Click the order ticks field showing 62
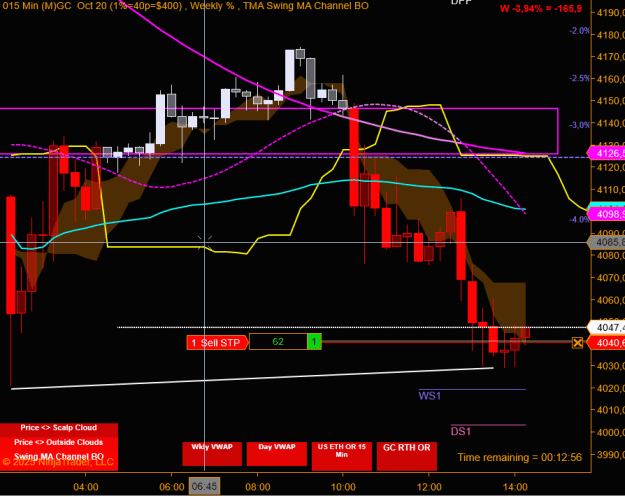 278,342
